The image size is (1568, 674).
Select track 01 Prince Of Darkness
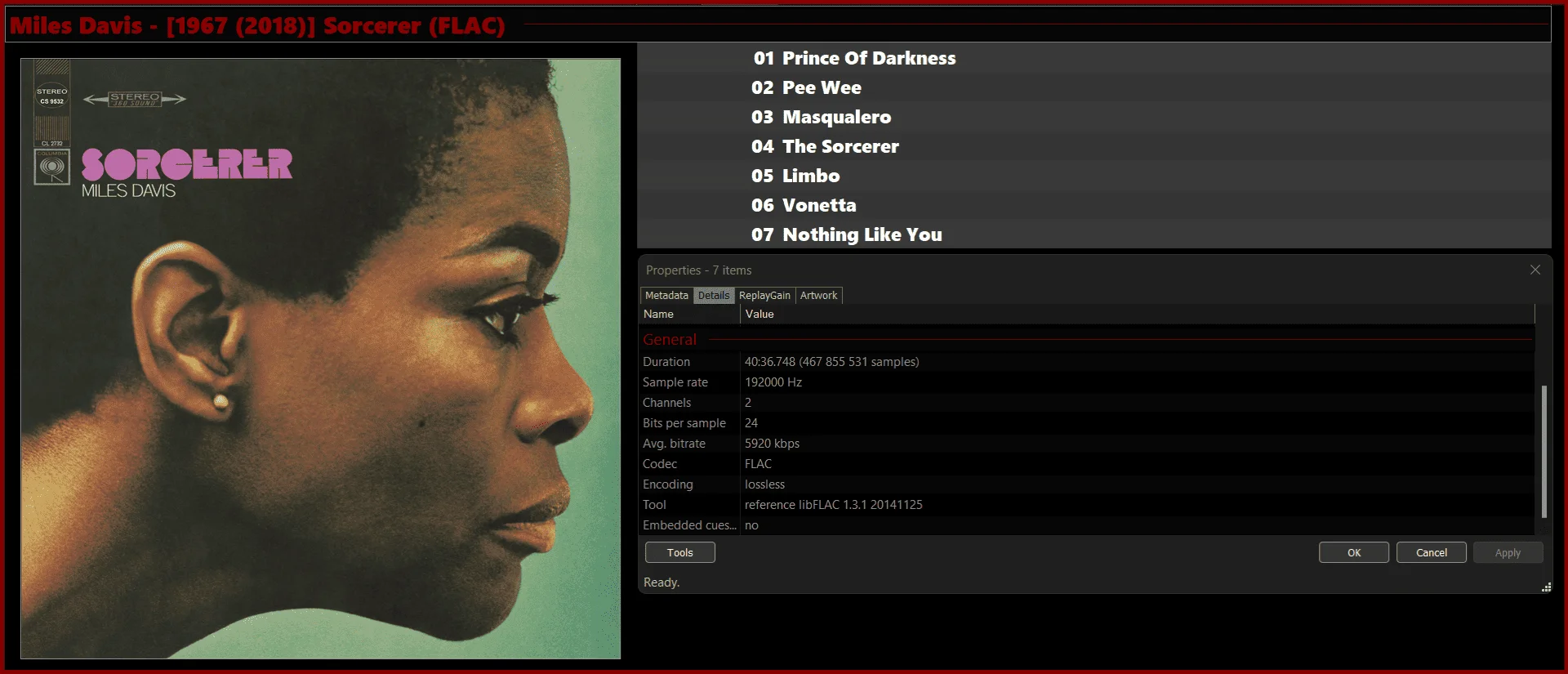pyautogui.click(x=1094, y=58)
